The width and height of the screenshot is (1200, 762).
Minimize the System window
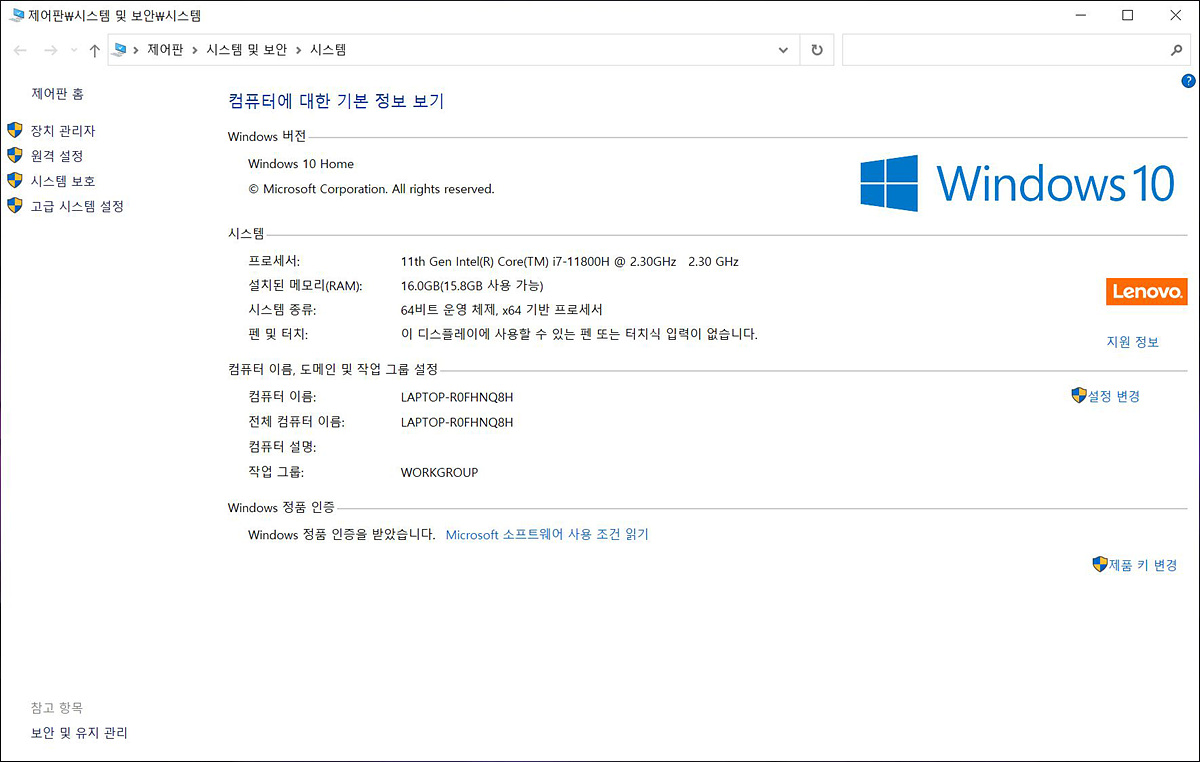[1081, 15]
